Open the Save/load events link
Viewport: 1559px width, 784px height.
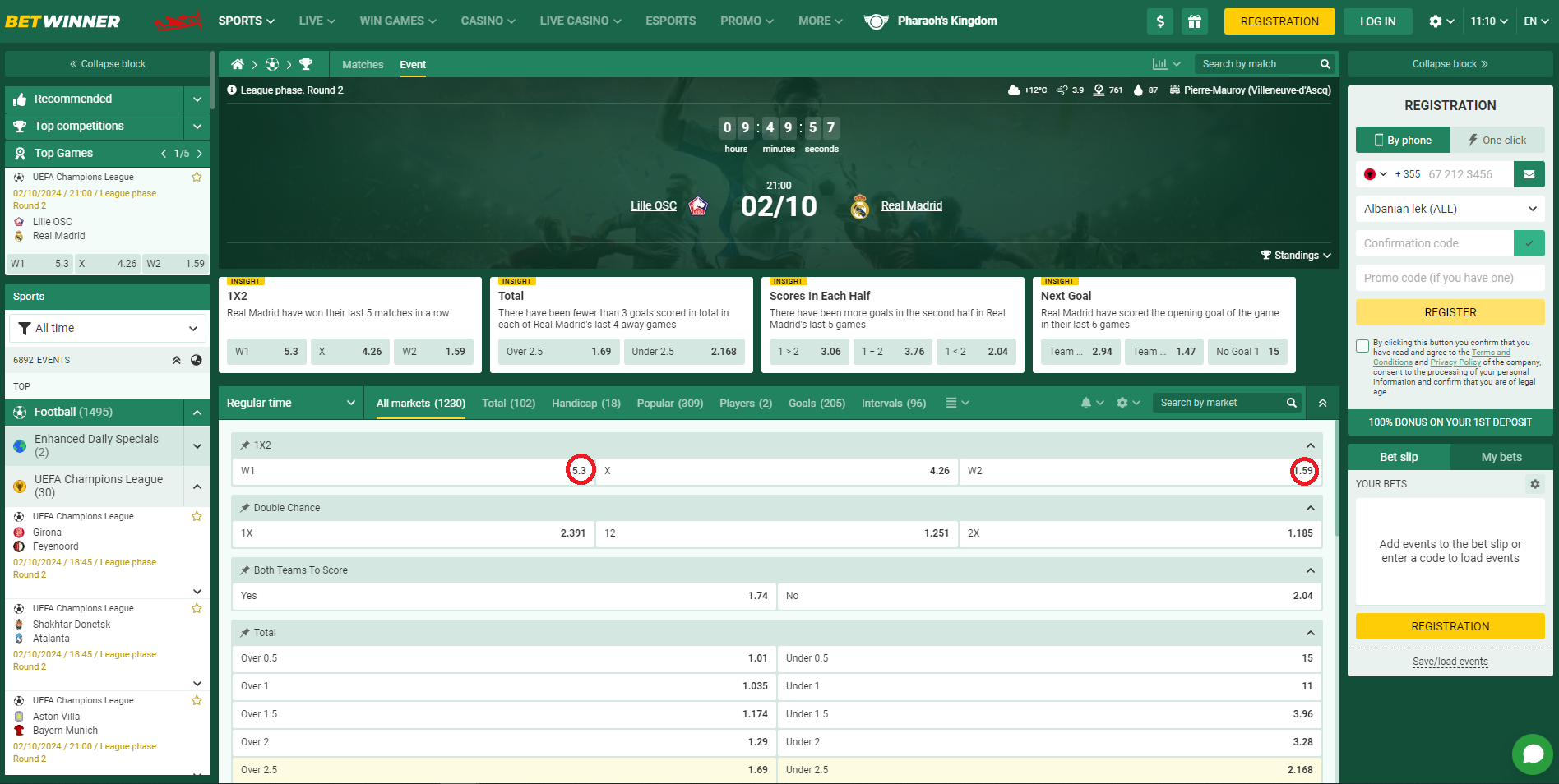pyautogui.click(x=1450, y=662)
